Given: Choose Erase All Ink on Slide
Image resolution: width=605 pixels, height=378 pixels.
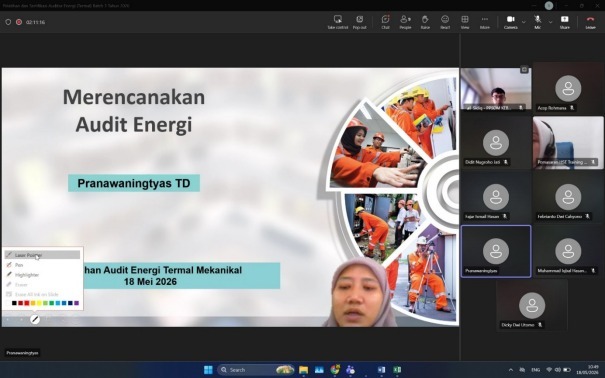Looking at the screenshot, I should pyautogui.click(x=42, y=294).
